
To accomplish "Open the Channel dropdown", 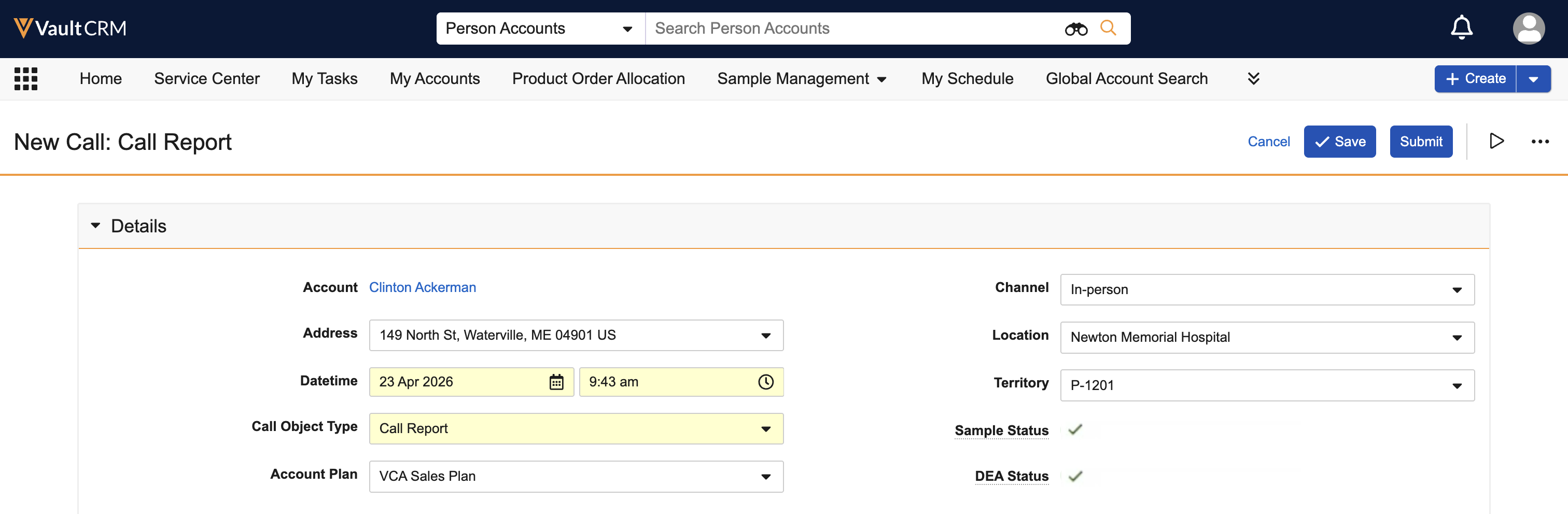I will coord(1267,290).
